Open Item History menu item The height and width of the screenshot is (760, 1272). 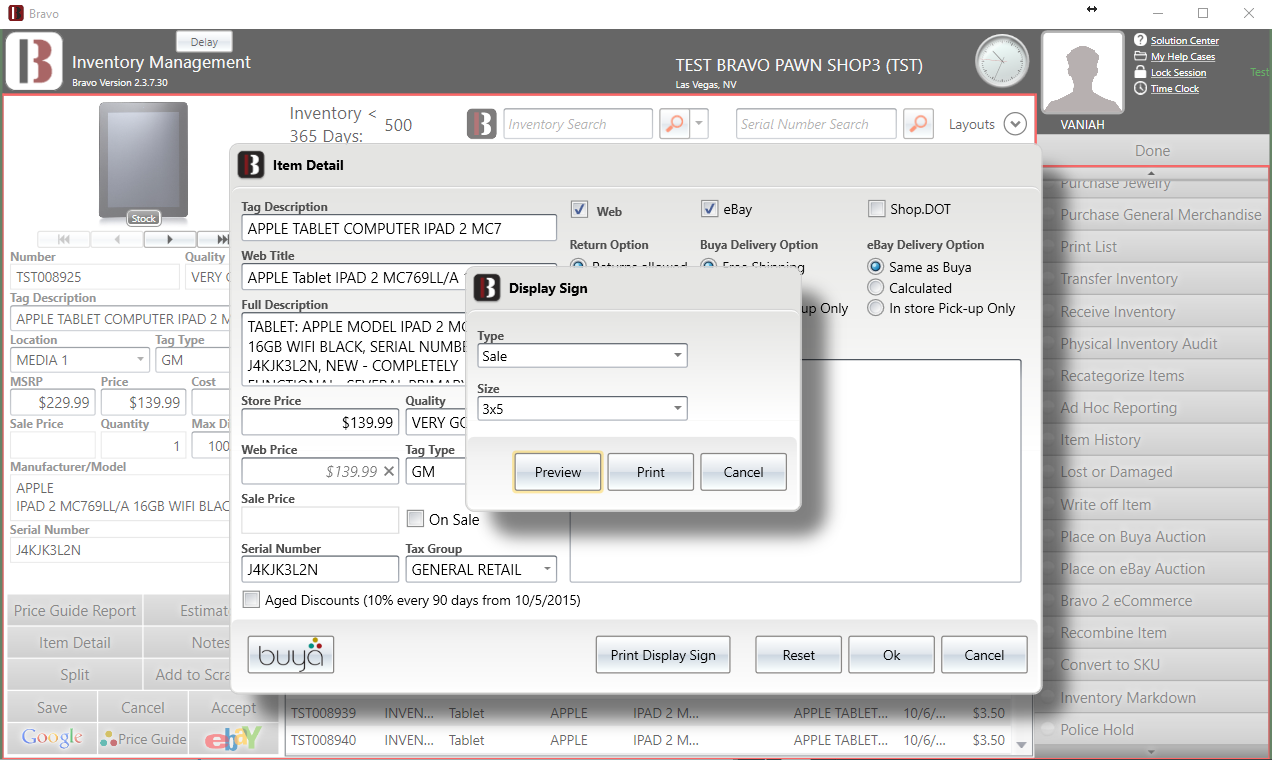(x=1154, y=440)
